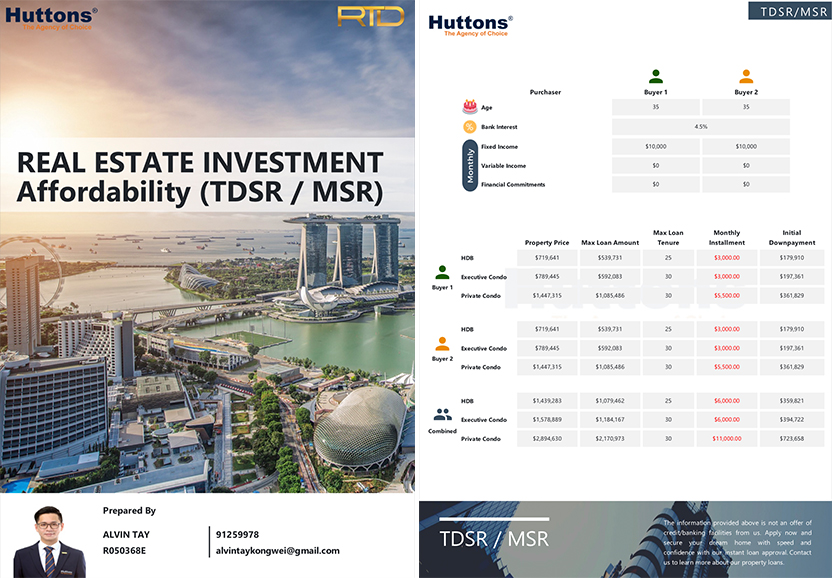This screenshot has height=578, width=832.
Task: Click the orange Buyer 2 icon beside the property table
Action: 442,344
